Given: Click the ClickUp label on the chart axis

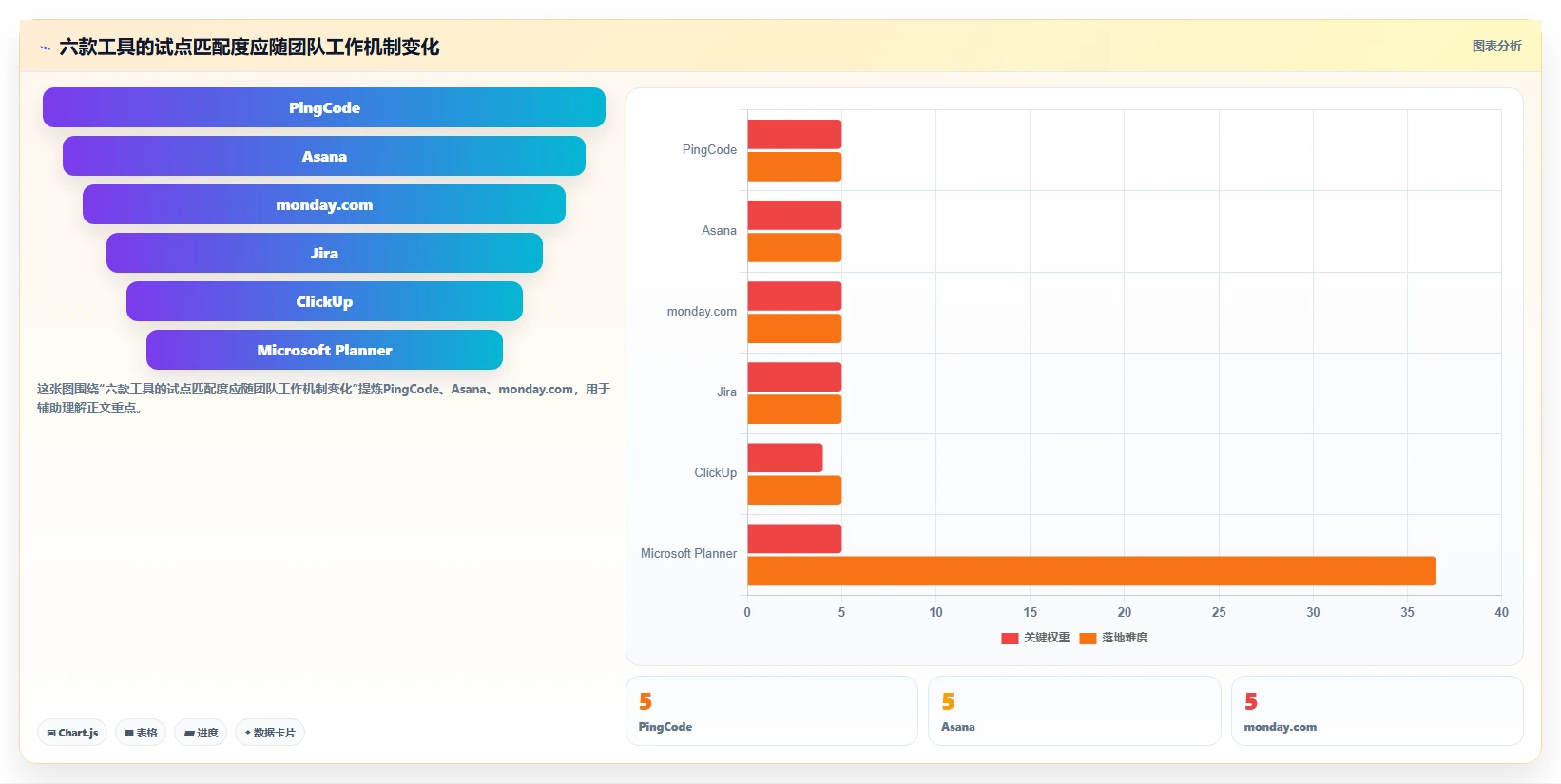Looking at the screenshot, I should (x=715, y=473).
